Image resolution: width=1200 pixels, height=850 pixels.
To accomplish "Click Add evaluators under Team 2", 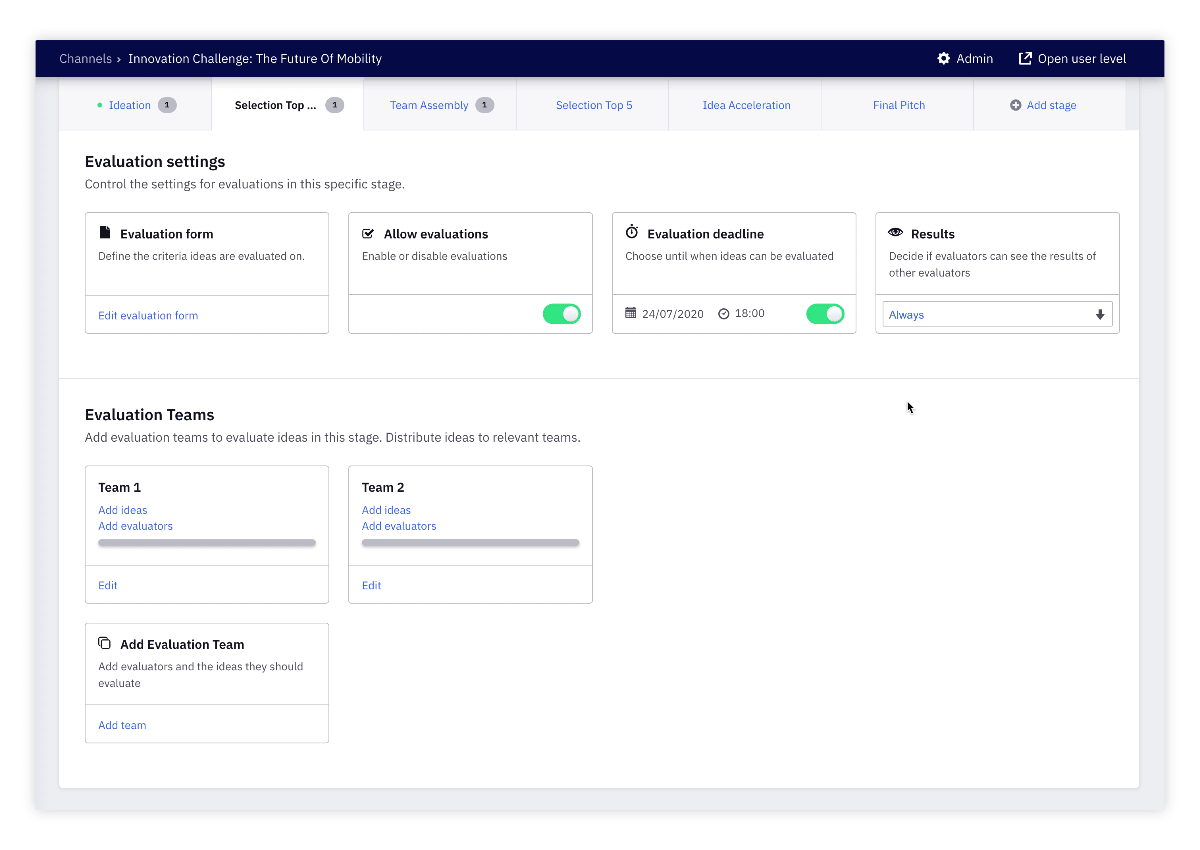I will (x=399, y=526).
